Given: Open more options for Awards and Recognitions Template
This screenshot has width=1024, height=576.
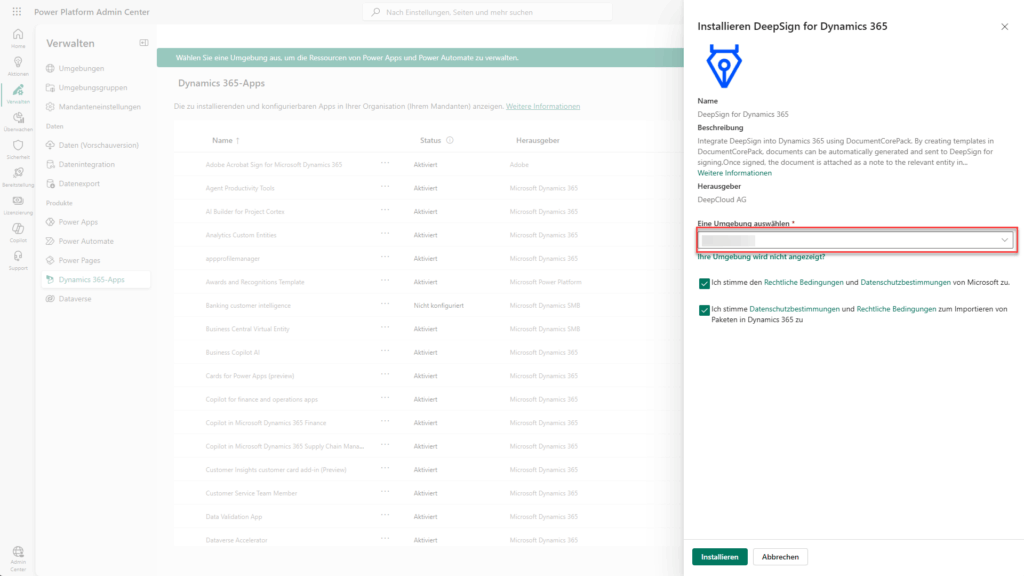Looking at the screenshot, I should [385, 281].
